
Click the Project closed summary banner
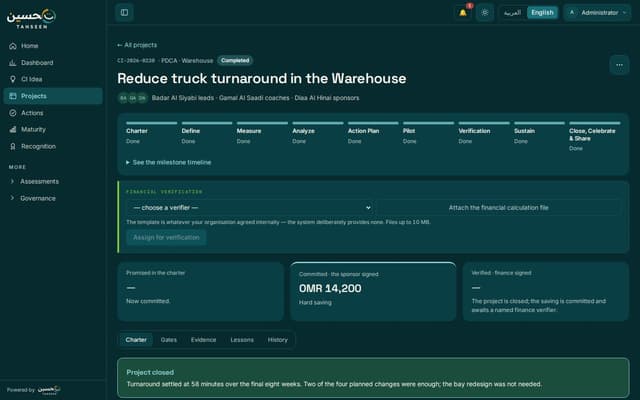(x=373, y=378)
